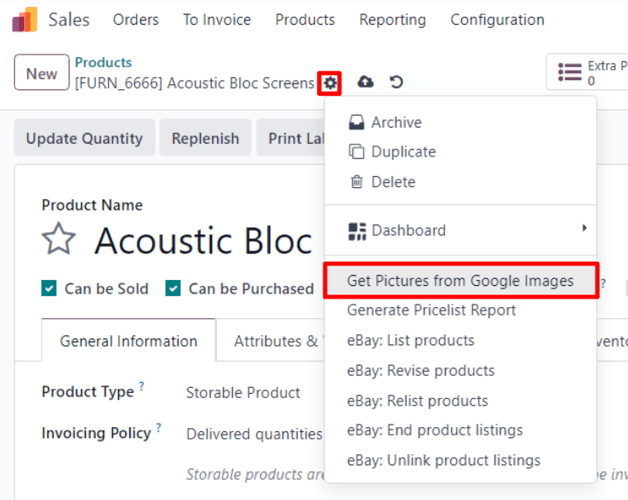Follow the Products breadcrumb link
The image size is (628, 500).
click(103, 63)
